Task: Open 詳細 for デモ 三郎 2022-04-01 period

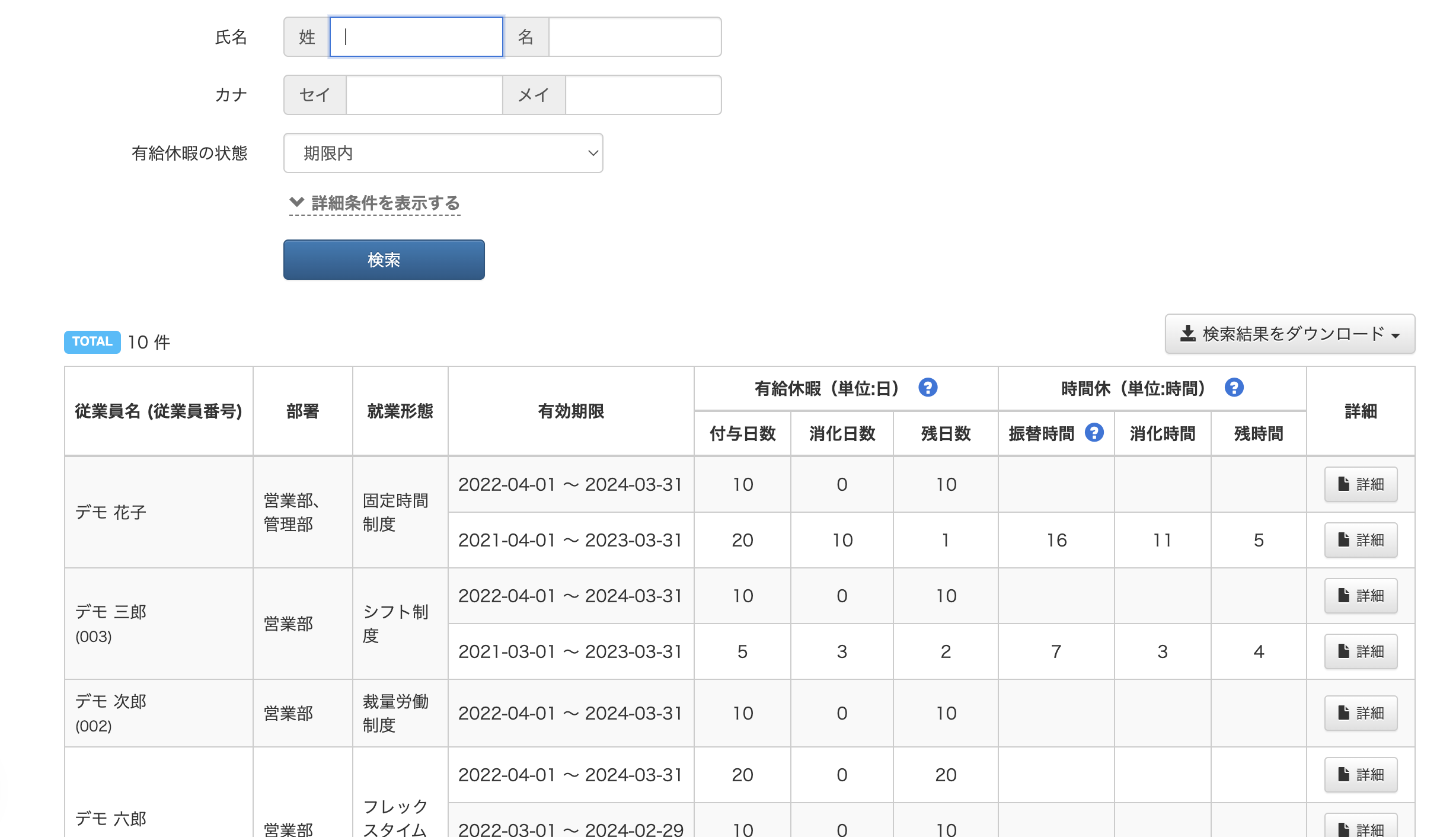Action: pos(1361,596)
